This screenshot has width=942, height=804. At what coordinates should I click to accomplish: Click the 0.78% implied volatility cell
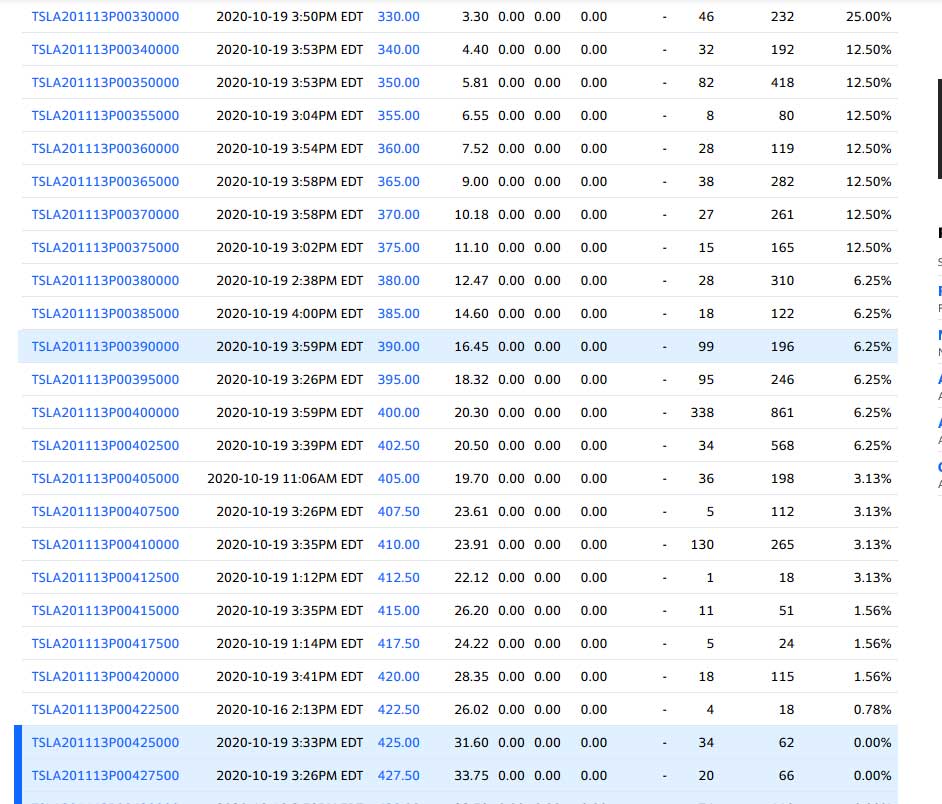pyautogui.click(x=872, y=711)
